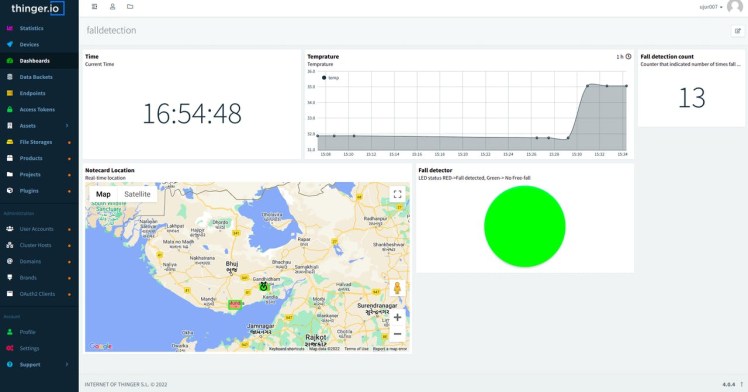This screenshot has width=748, height=392.
Task: Click the Data Buckets database icon
Action: [x=10, y=77]
